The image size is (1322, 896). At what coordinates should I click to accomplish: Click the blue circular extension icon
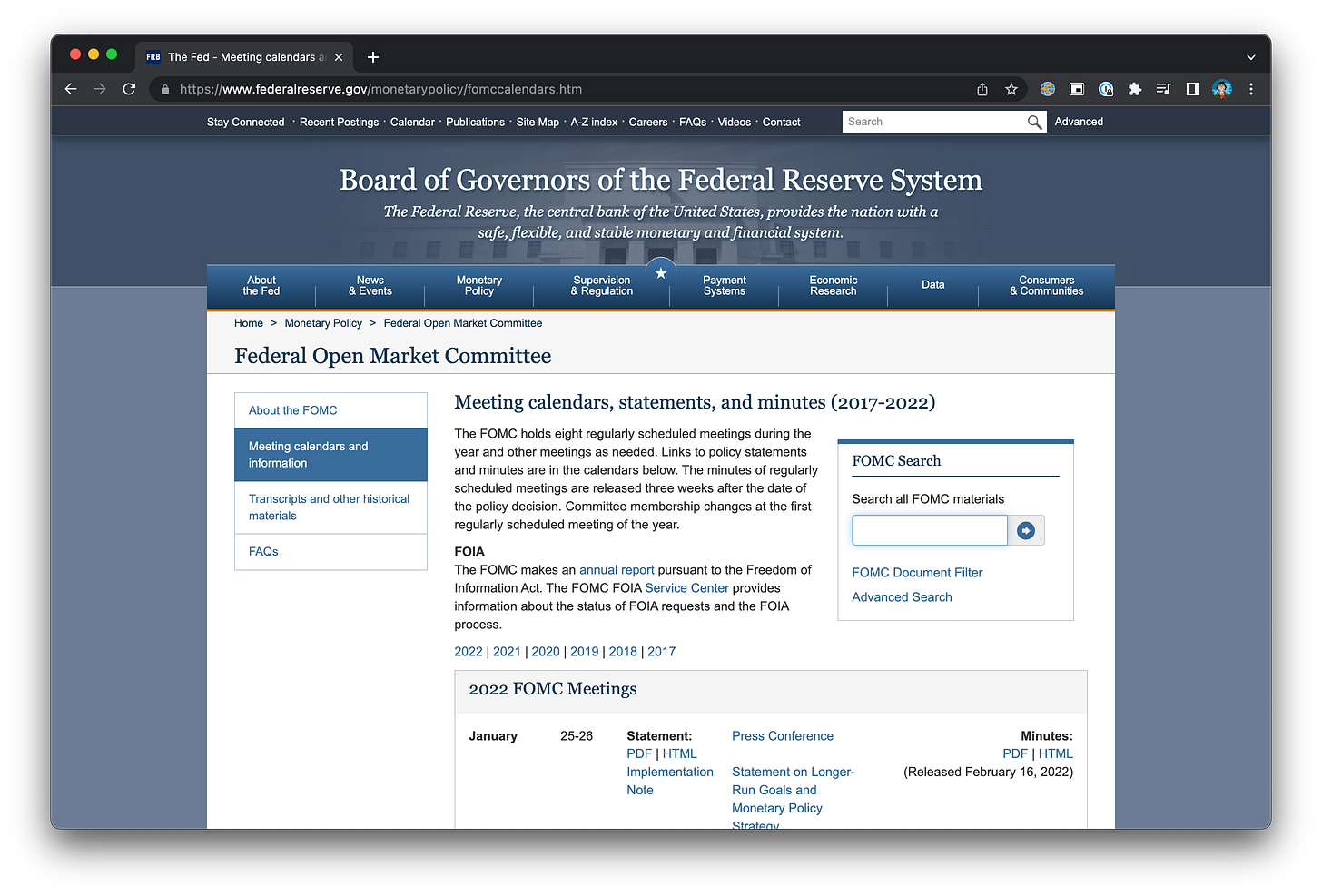1106,89
